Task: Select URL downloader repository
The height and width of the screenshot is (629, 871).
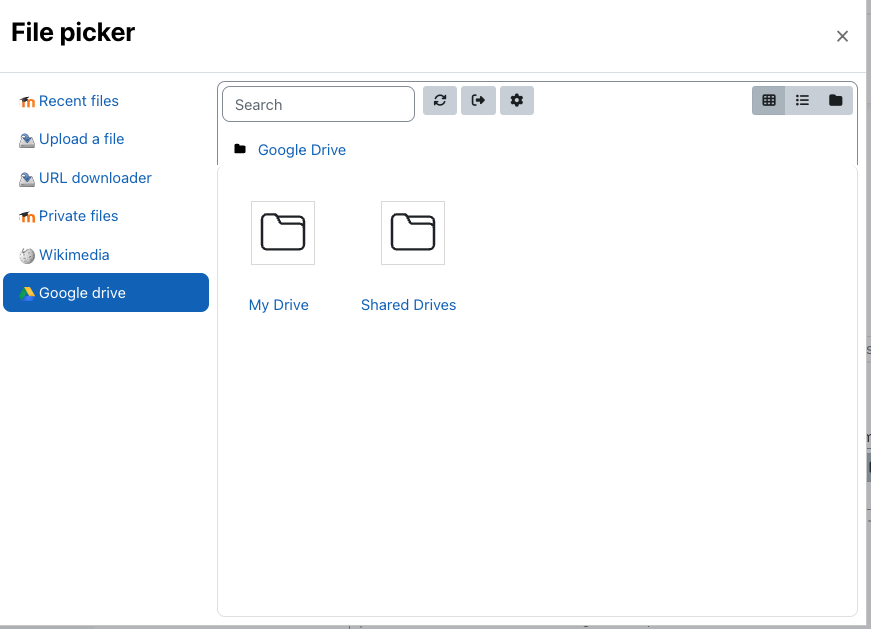Action: coord(106,178)
